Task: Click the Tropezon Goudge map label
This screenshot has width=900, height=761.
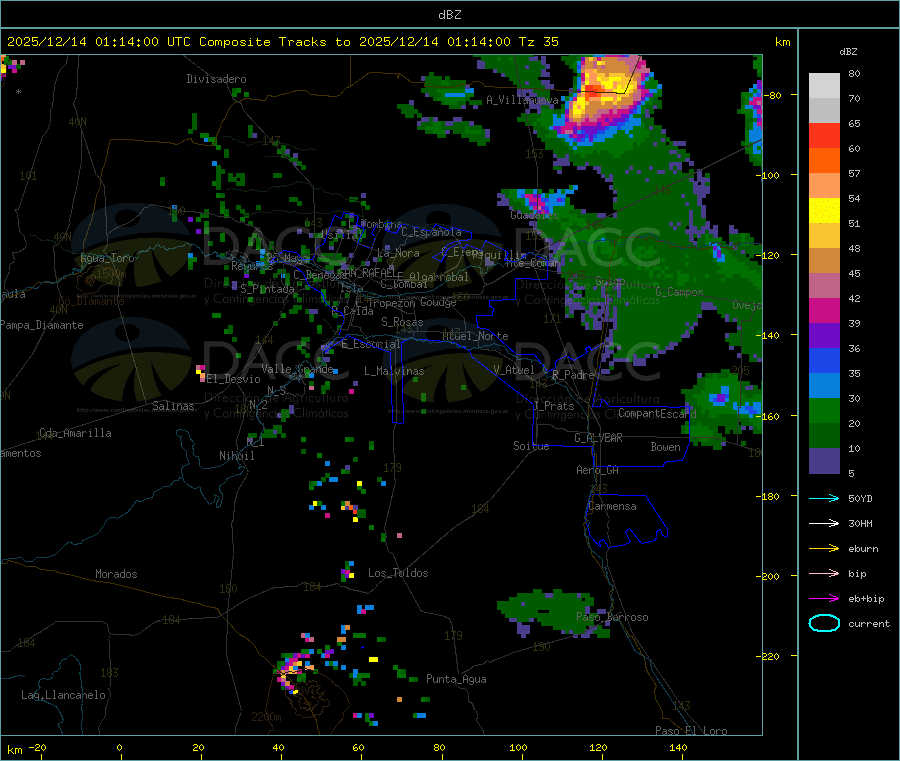Action: (412, 302)
